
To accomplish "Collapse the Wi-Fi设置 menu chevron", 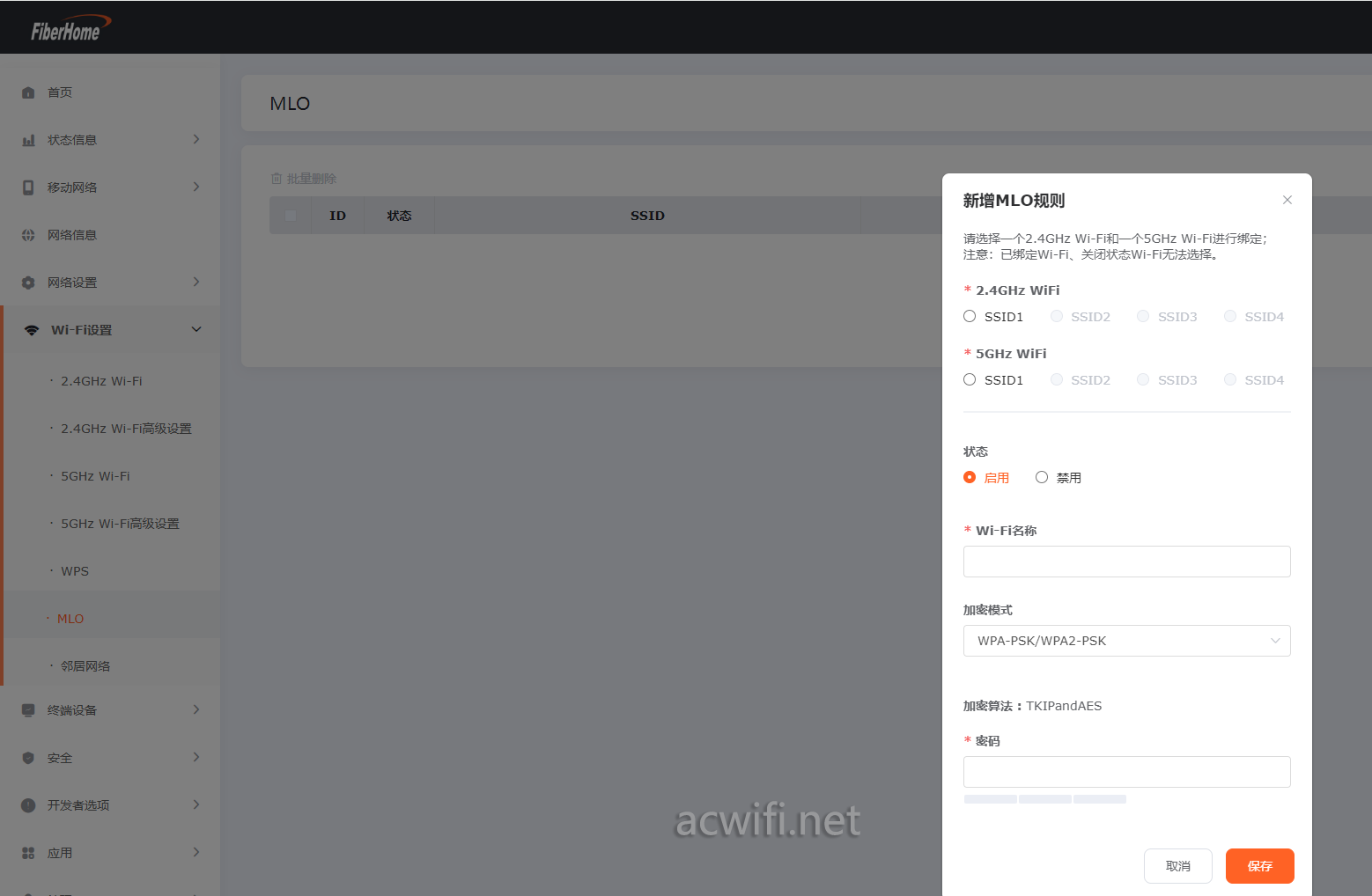I will tap(196, 329).
